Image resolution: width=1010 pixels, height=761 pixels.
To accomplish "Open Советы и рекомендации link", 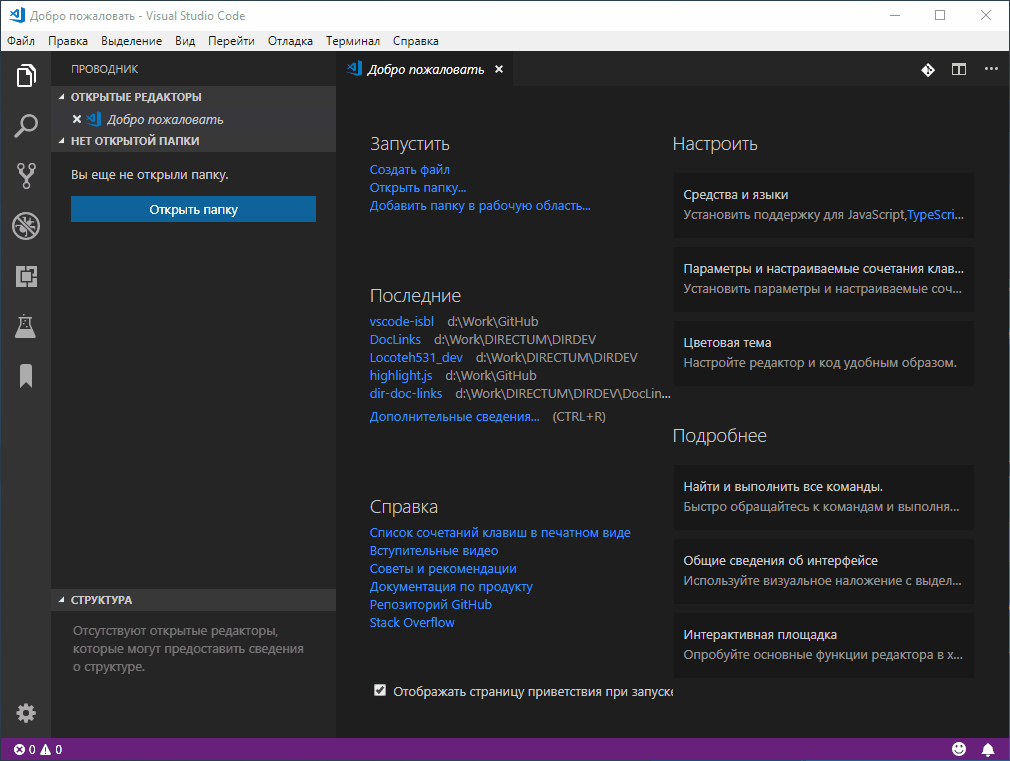I will coord(443,569).
